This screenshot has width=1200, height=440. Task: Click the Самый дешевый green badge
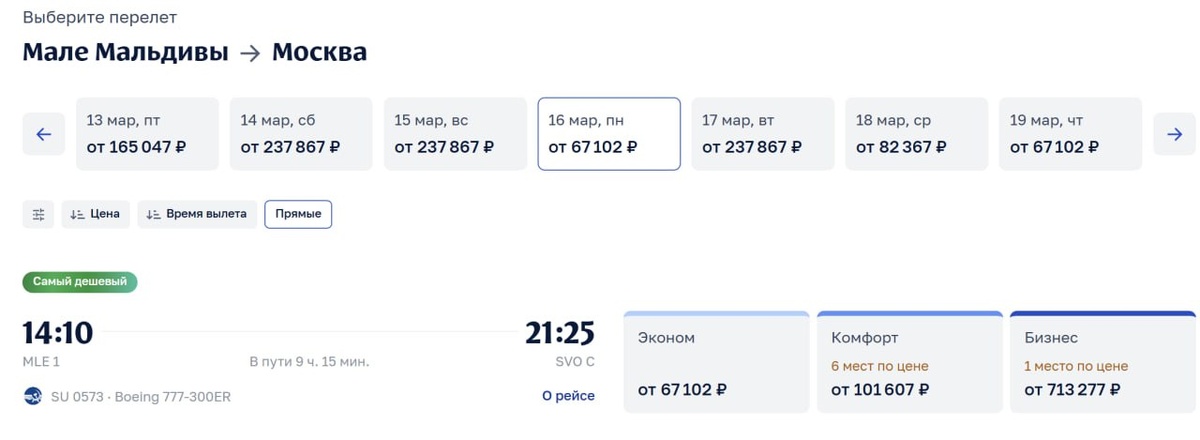tap(80, 282)
